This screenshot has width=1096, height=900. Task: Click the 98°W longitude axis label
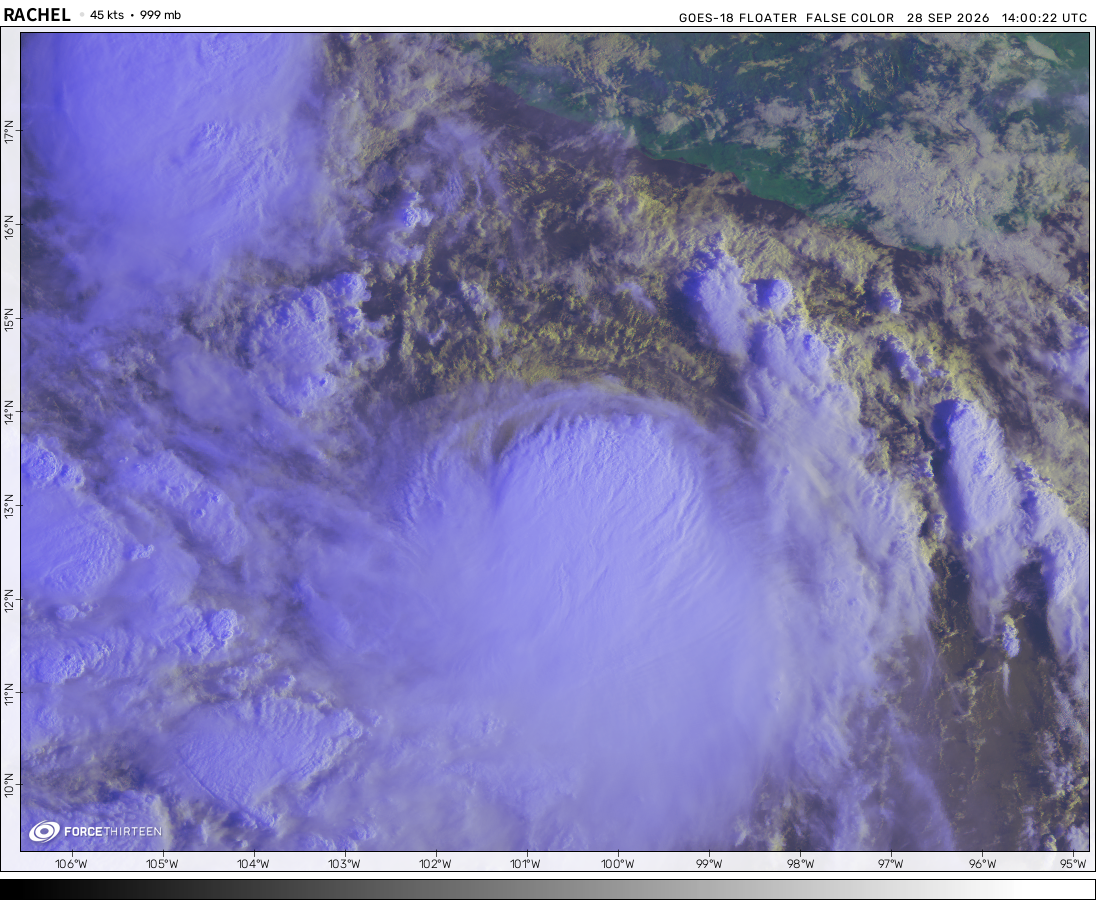tap(800, 864)
